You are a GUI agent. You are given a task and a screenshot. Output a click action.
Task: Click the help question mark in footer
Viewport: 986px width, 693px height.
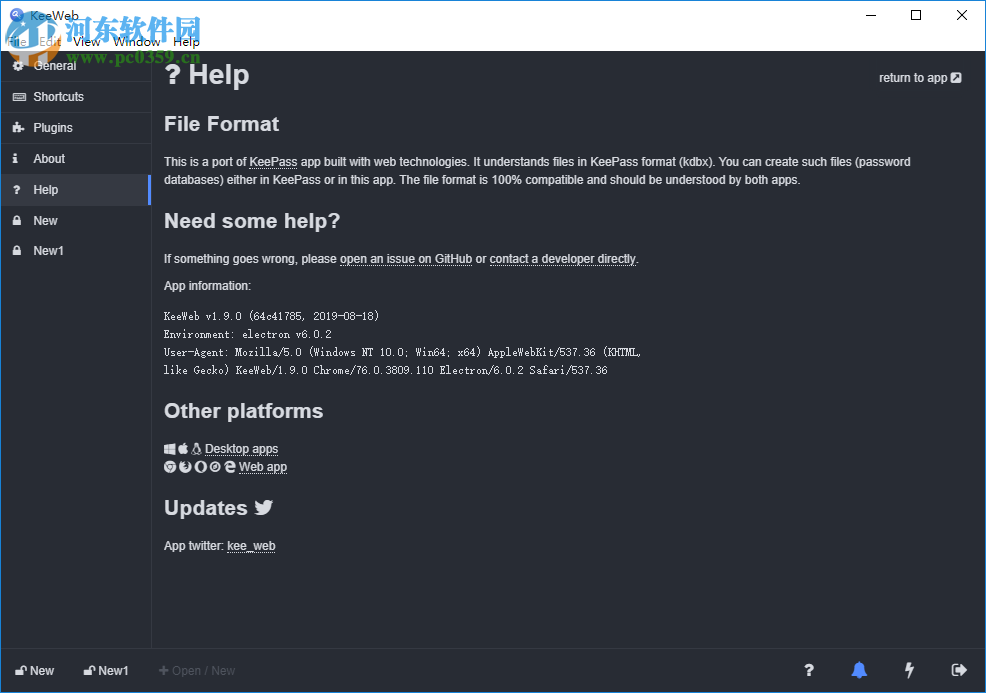[x=808, y=670]
